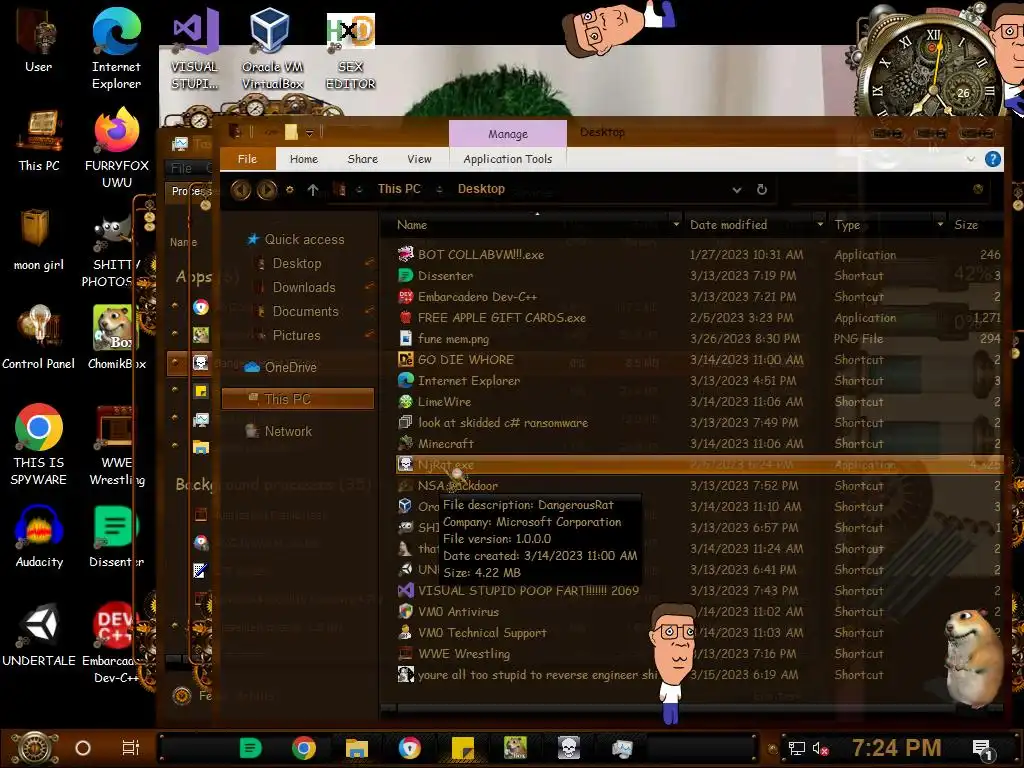Launch UNDERTALE Unity desktop icon
Image resolution: width=1024 pixels, height=768 pixels.
[x=39, y=635]
